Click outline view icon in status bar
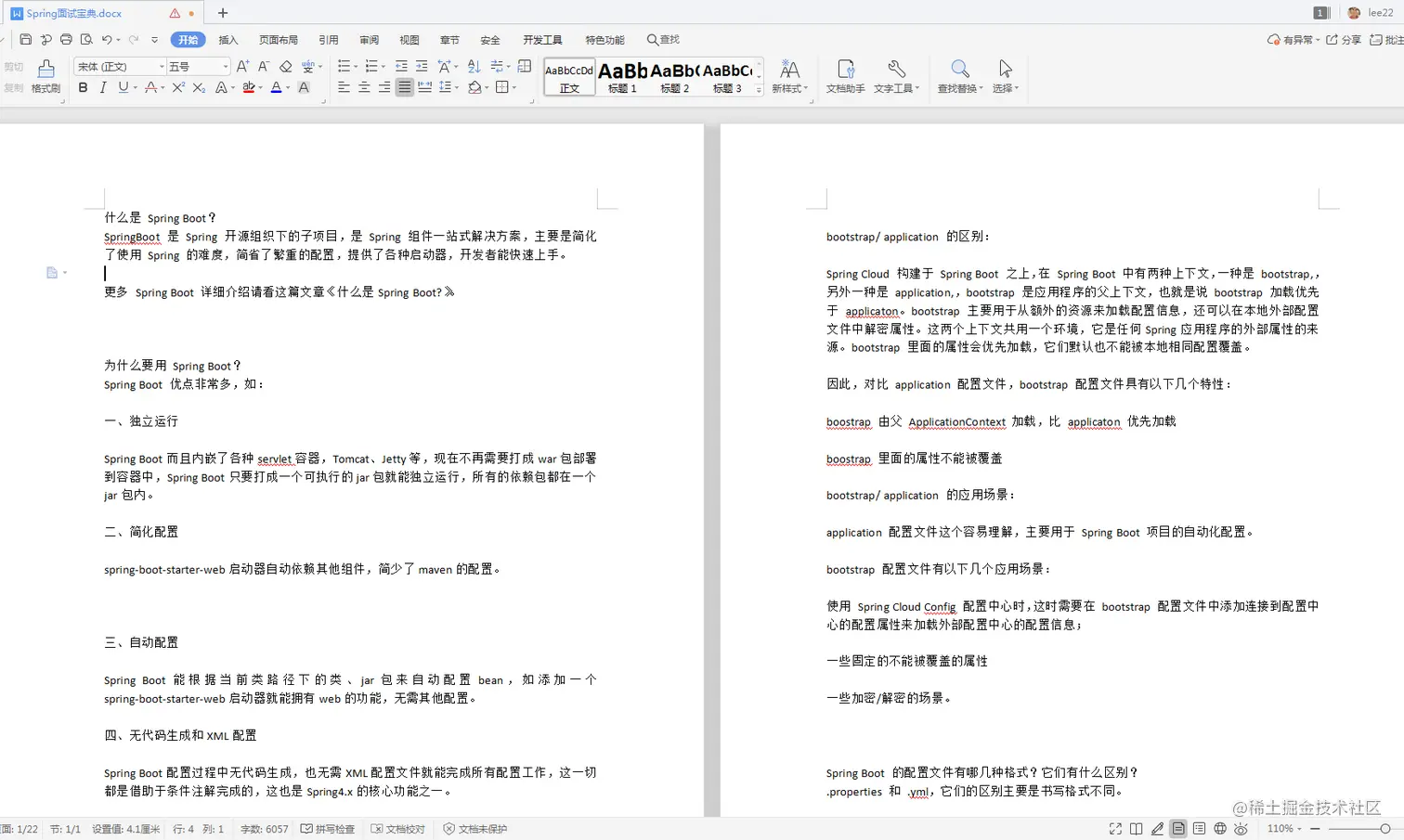The height and width of the screenshot is (840, 1404). 1199,829
